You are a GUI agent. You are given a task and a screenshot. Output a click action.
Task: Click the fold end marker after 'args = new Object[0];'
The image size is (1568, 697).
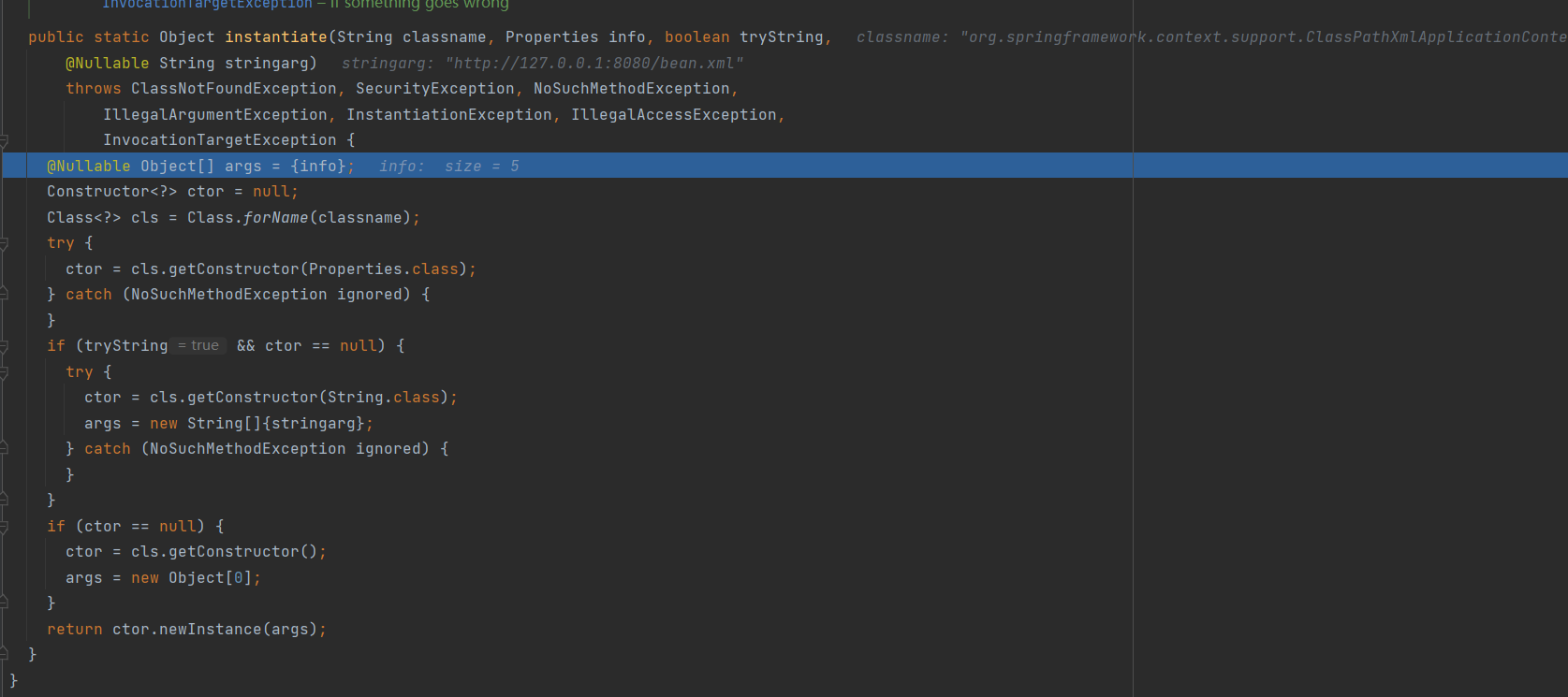pyautogui.click(x=4, y=602)
